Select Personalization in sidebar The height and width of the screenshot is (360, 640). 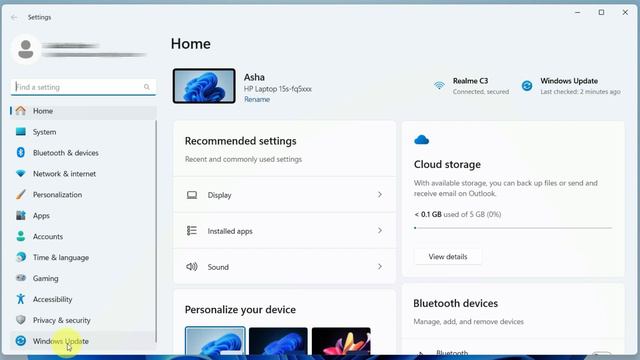83,195
